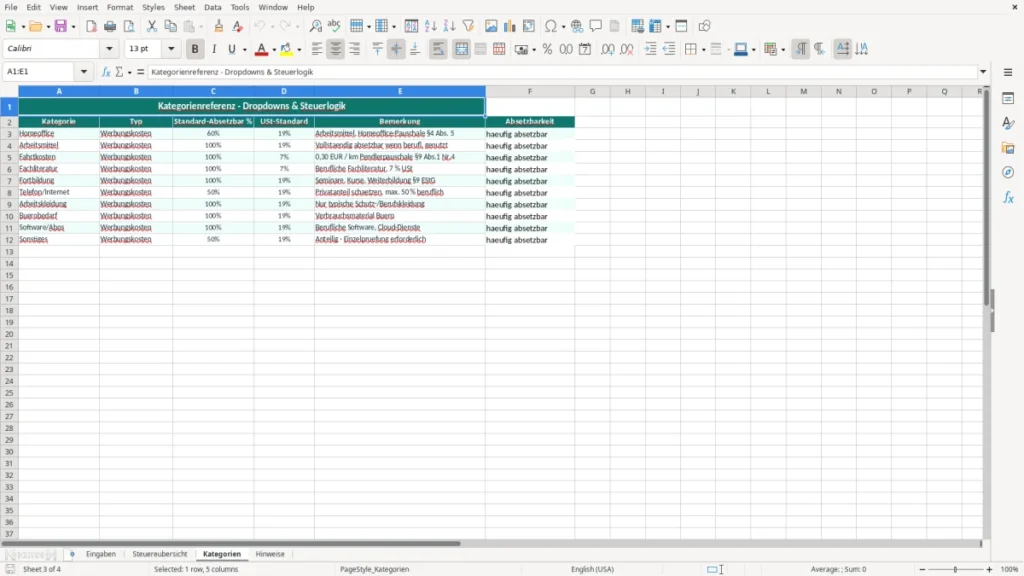Viewport: 1024px width, 576px height.
Task: Insert an image
Action: pos(491,26)
